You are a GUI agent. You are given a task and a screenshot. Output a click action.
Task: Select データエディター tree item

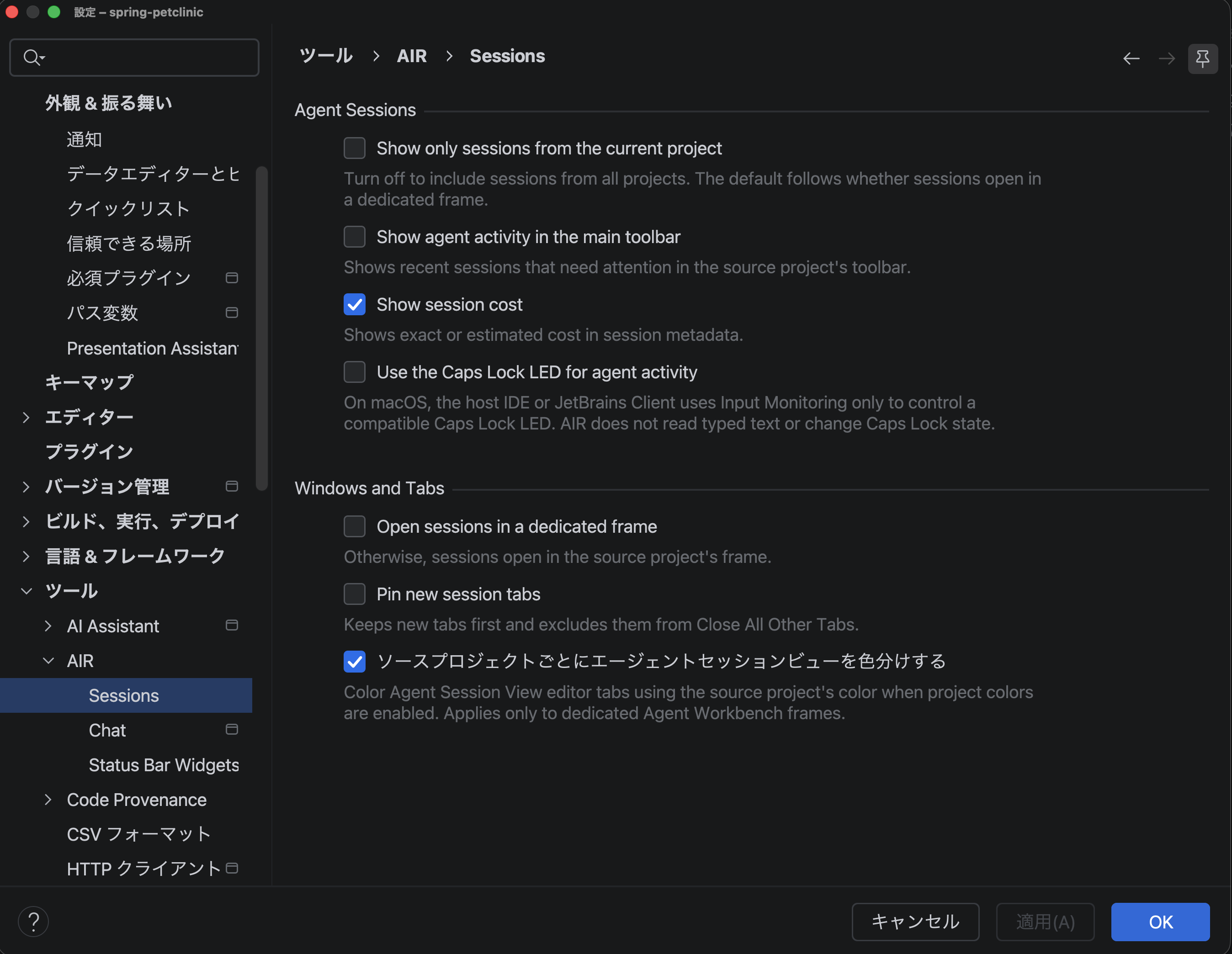153,174
